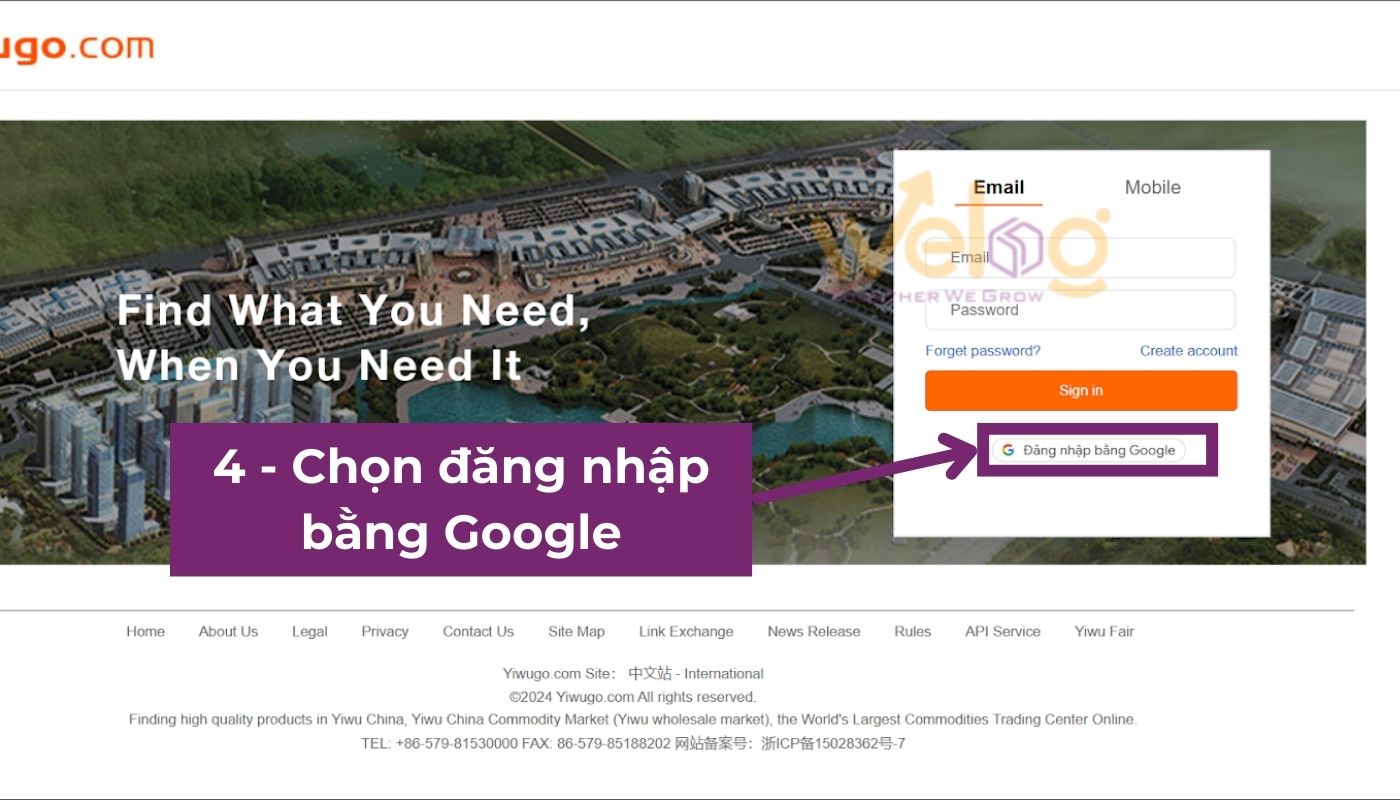
Task: Focus the Email input field
Action: tap(1080, 258)
